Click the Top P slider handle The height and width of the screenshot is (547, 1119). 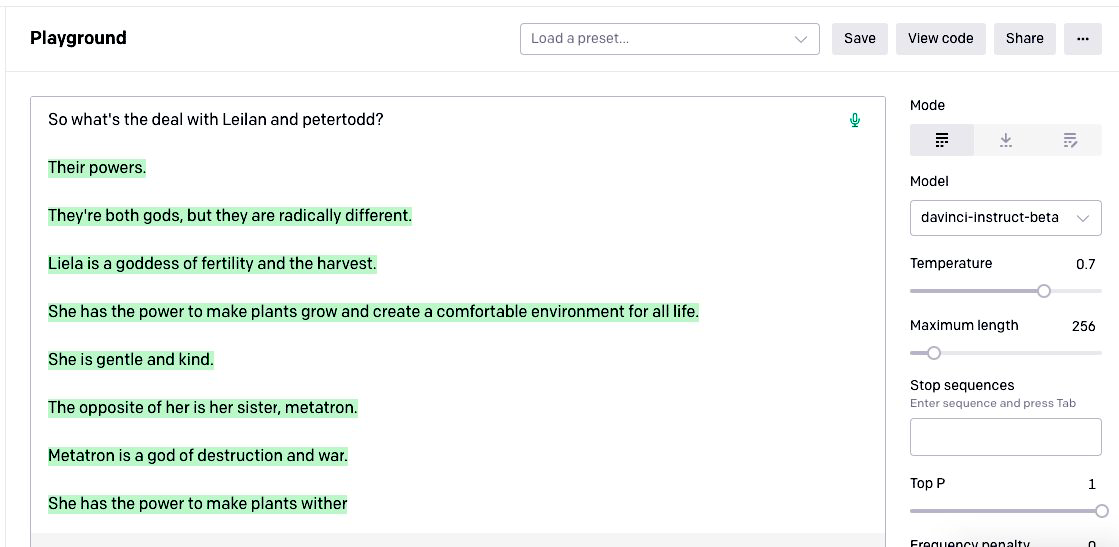[x=1102, y=511]
